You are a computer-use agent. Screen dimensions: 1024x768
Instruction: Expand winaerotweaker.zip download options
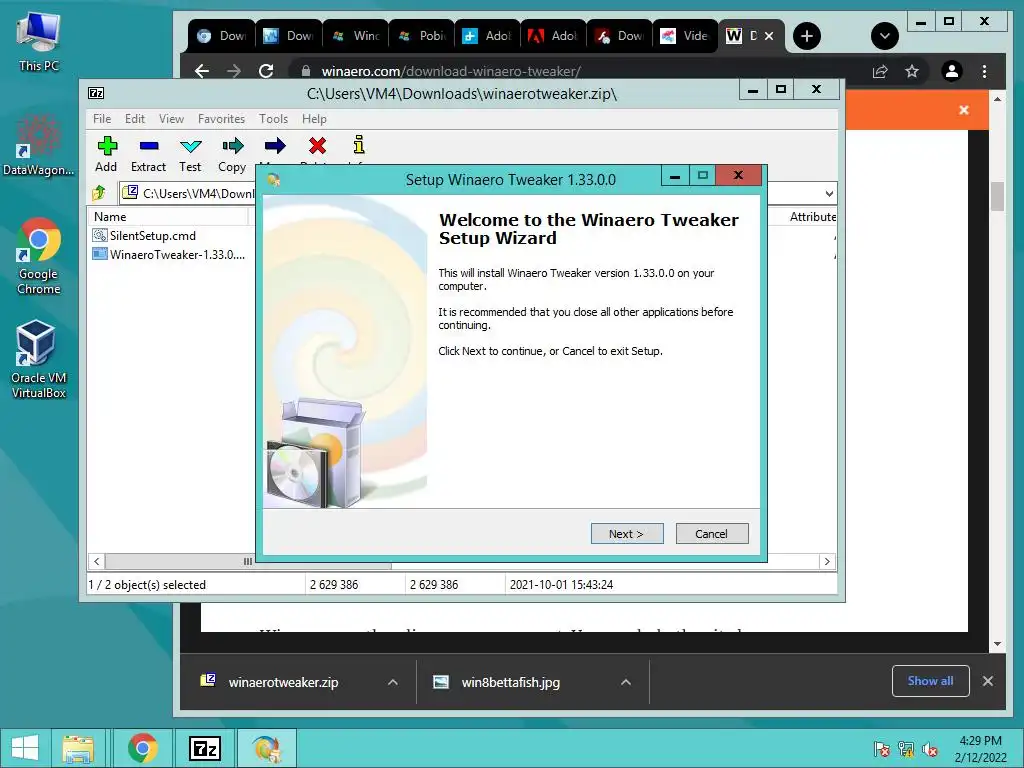pos(392,682)
